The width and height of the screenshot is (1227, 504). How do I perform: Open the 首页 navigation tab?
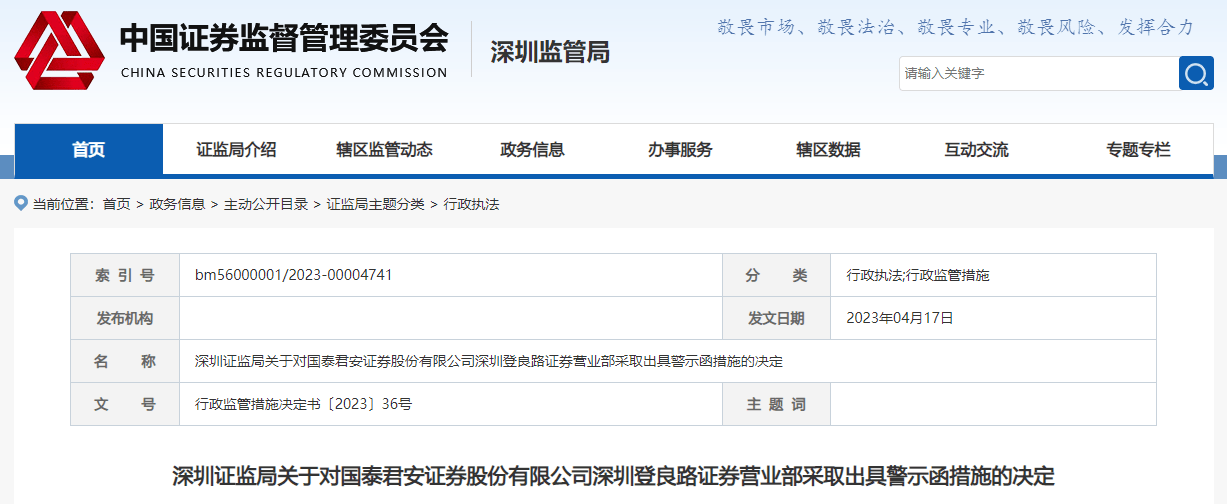88,150
